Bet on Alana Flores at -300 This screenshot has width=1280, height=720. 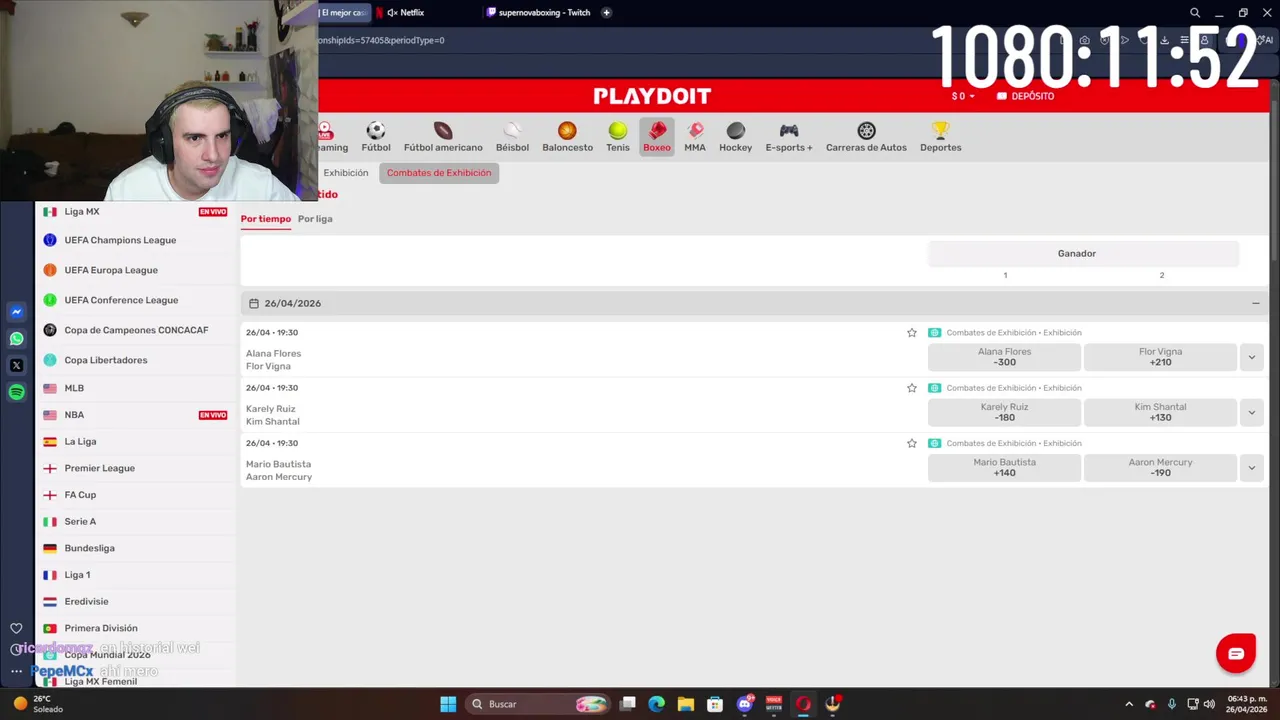1004,357
